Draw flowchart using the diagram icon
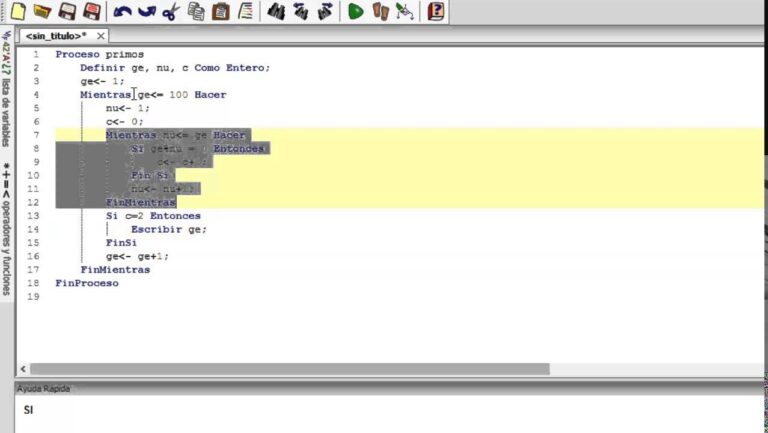 point(405,12)
